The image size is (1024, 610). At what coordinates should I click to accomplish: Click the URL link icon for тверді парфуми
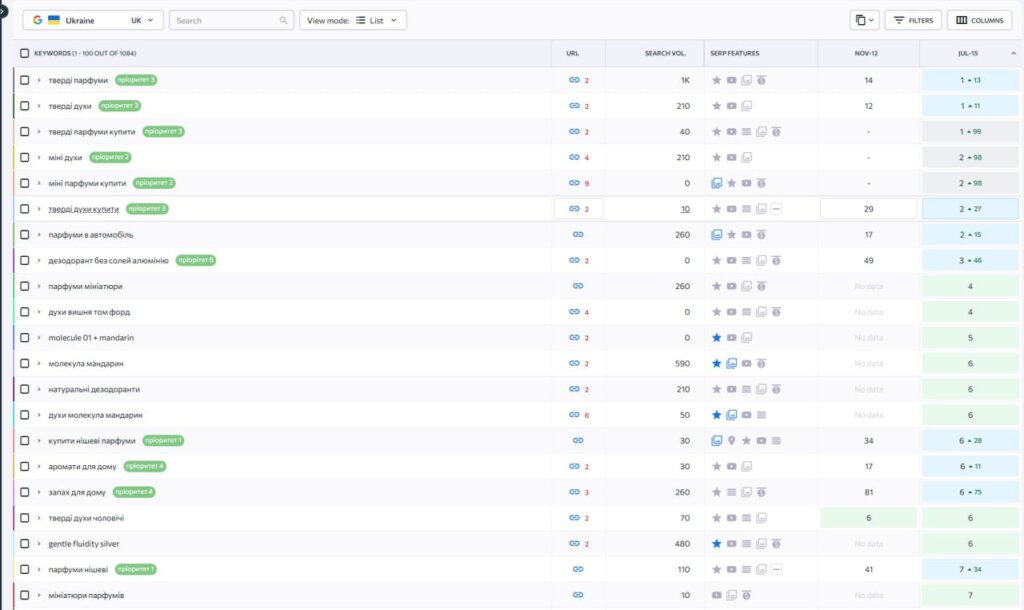[574, 80]
